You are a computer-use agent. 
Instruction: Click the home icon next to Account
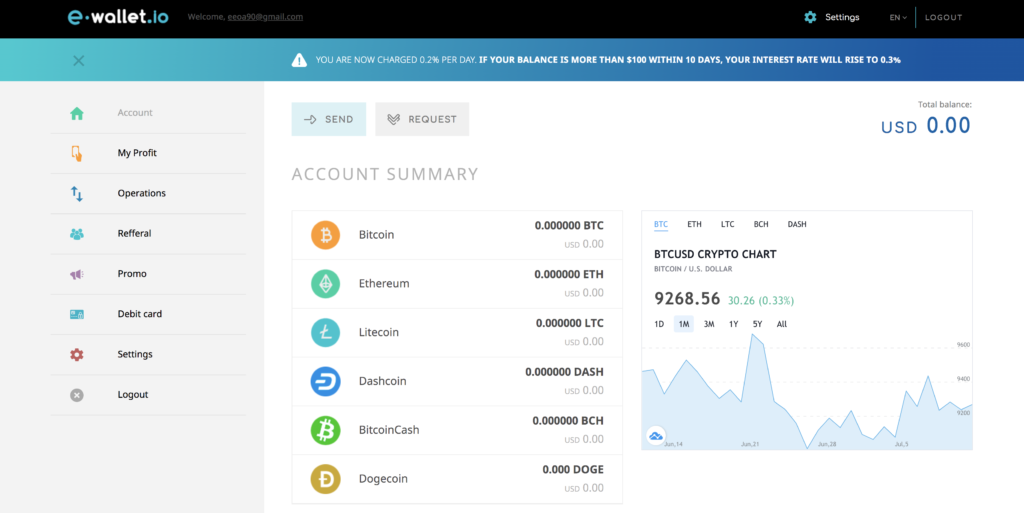tap(76, 113)
